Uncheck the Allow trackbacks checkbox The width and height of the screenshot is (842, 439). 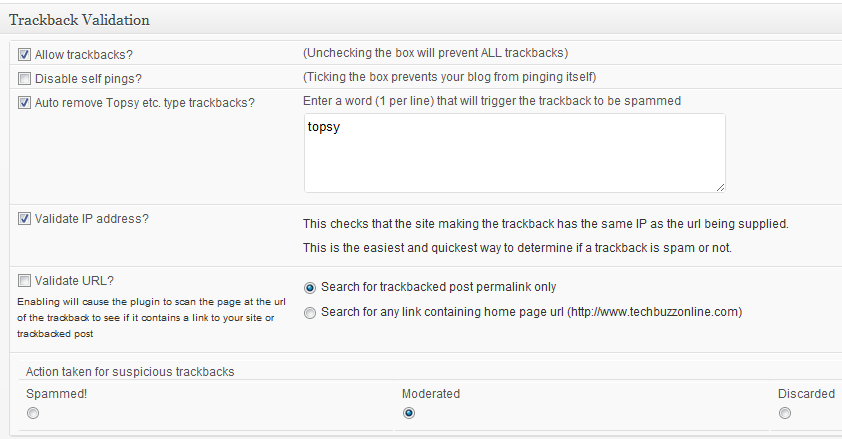pyautogui.click(x=24, y=54)
